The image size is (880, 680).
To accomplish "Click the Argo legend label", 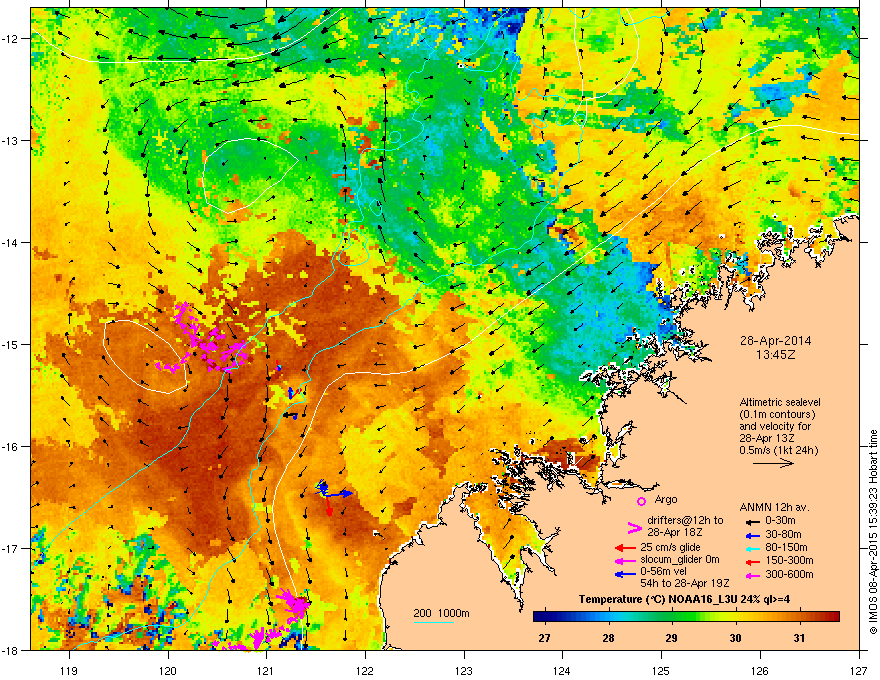I will click(x=666, y=499).
